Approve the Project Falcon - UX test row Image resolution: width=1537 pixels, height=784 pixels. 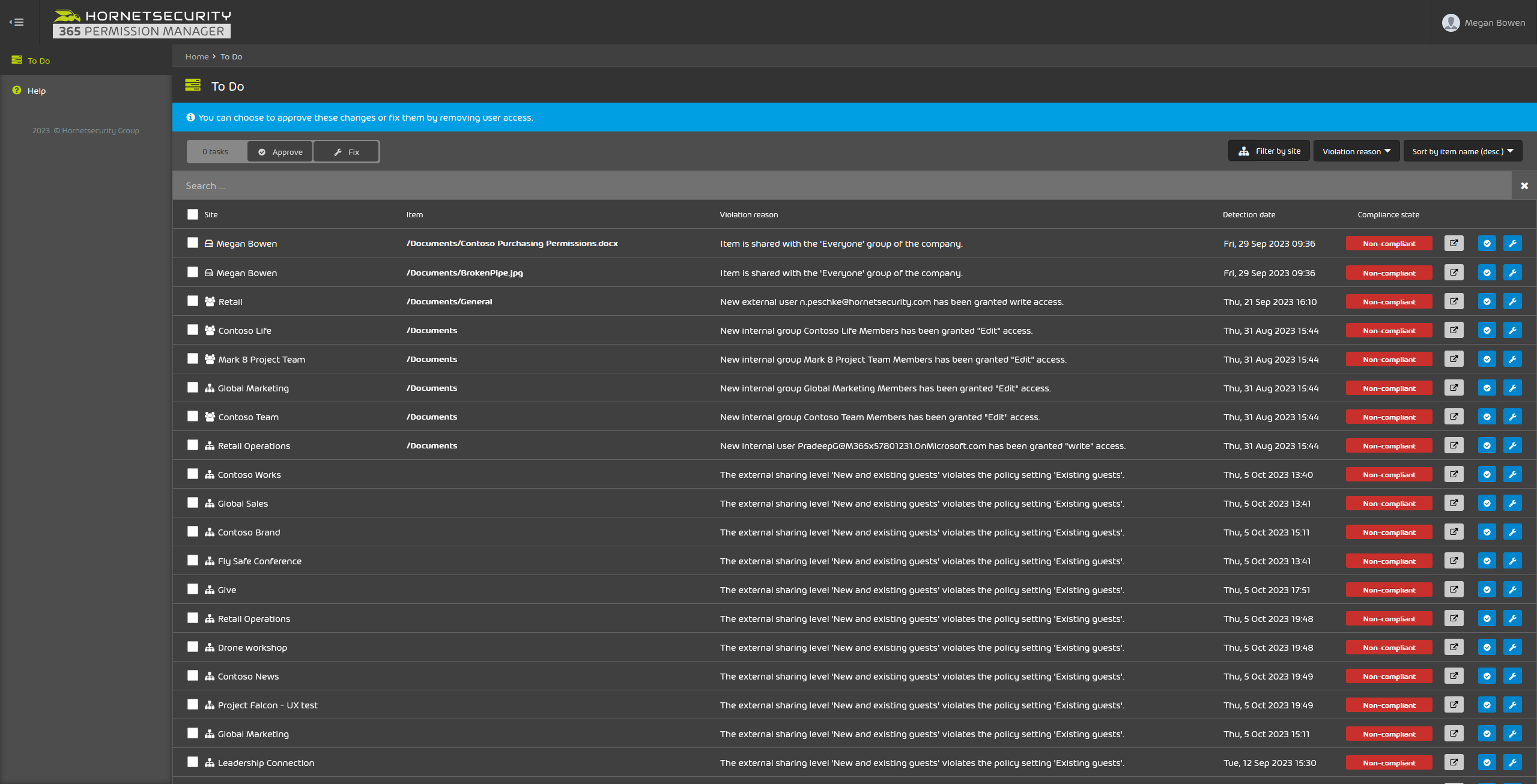pyautogui.click(x=1487, y=705)
